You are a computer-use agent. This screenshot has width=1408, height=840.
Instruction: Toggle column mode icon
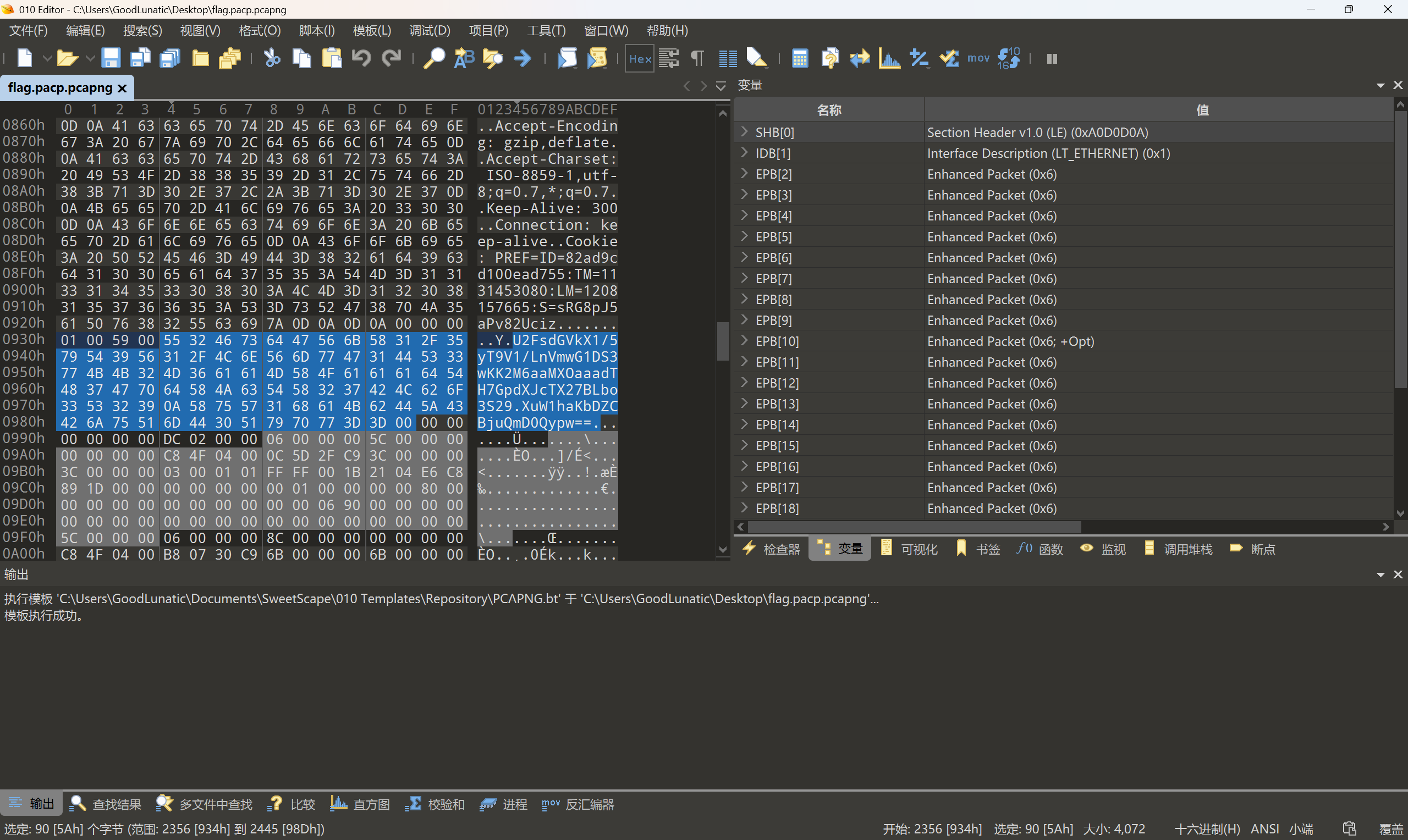click(728, 58)
